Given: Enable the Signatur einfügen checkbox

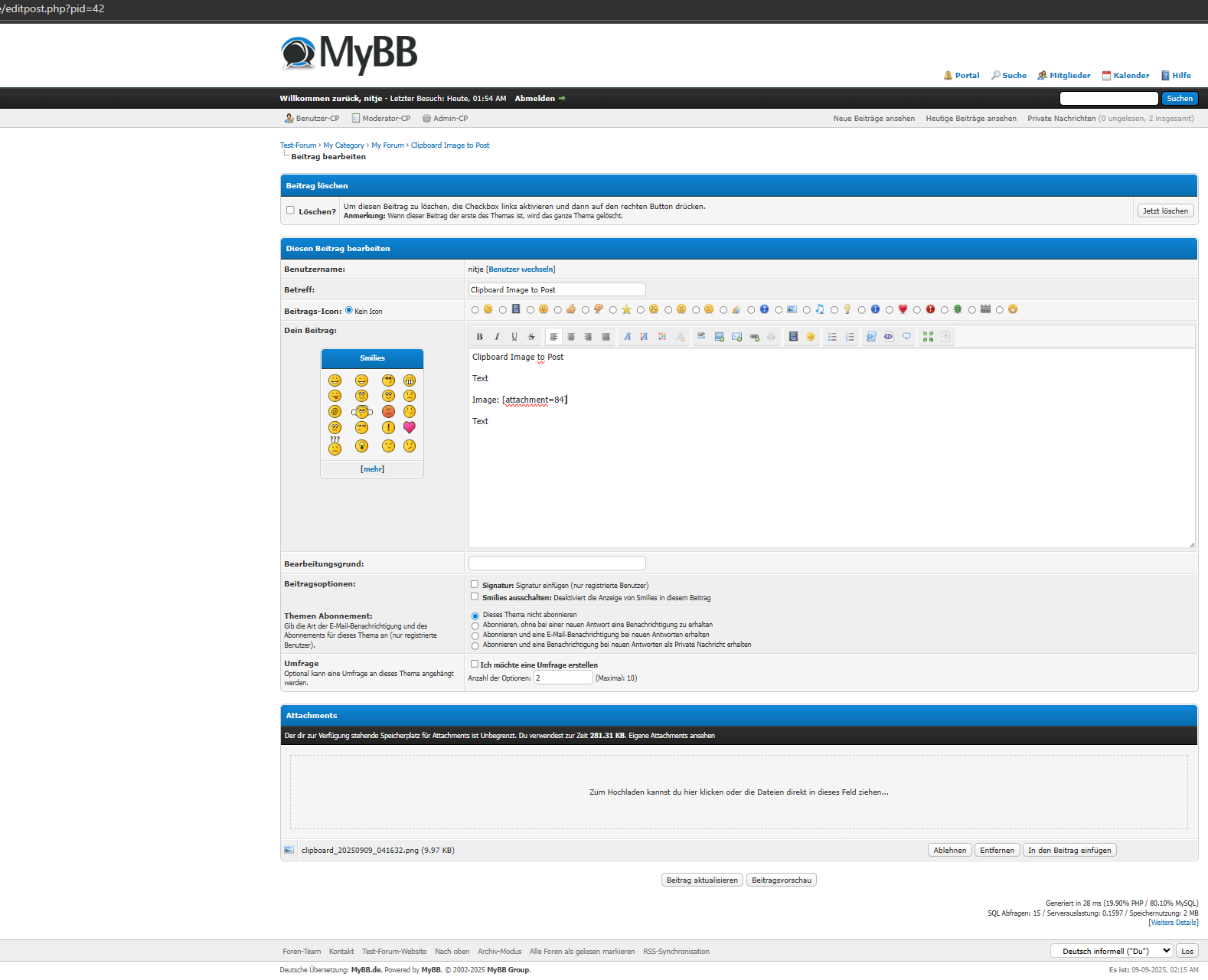Looking at the screenshot, I should [x=475, y=584].
